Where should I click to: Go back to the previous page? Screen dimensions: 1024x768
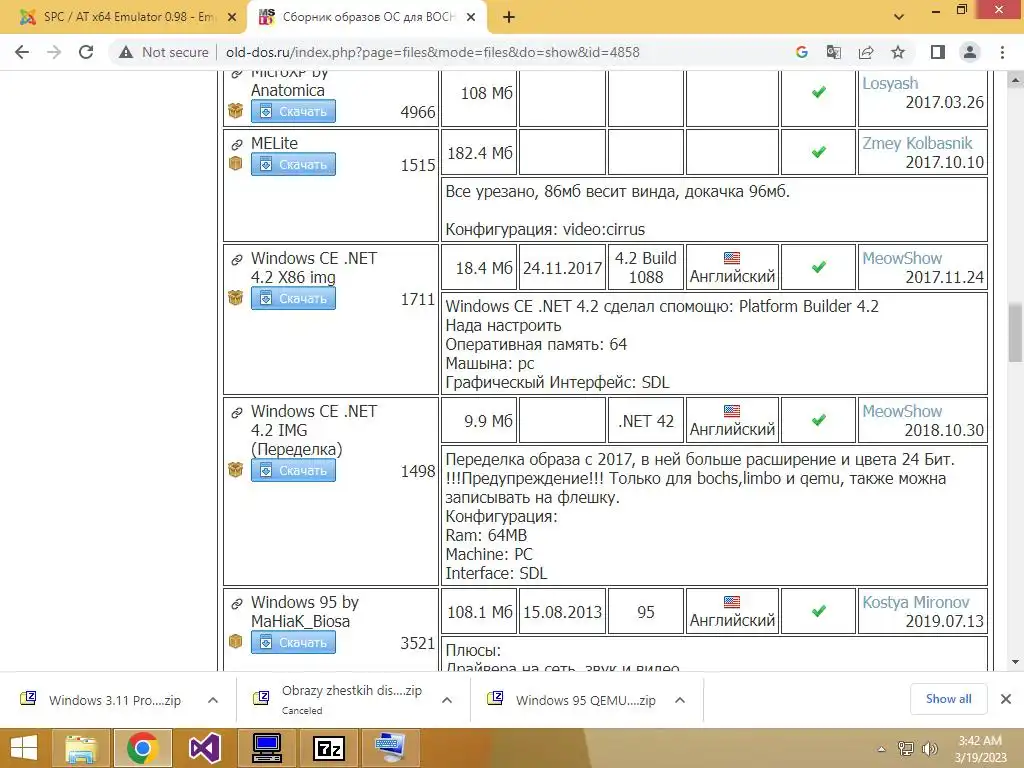tap(22, 52)
